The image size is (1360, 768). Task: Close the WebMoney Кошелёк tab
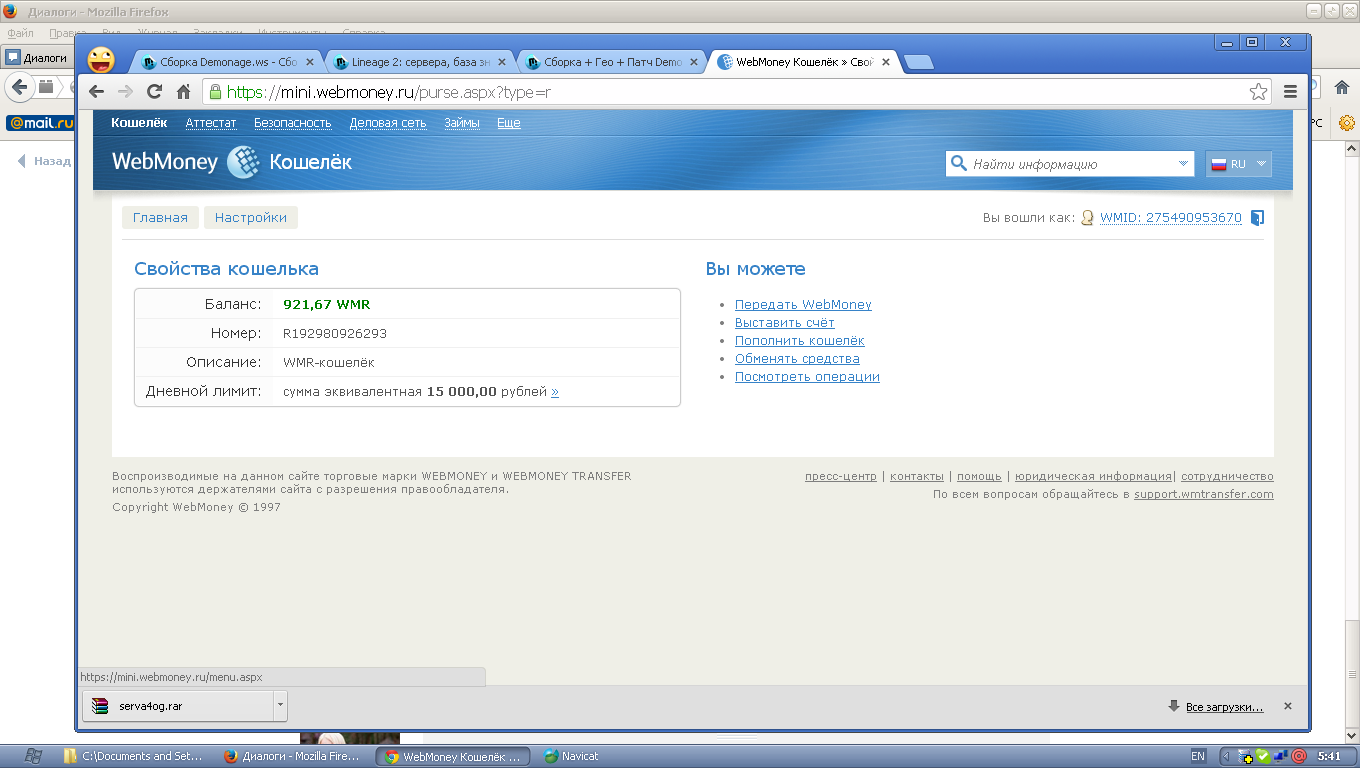[x=887, y=62]
